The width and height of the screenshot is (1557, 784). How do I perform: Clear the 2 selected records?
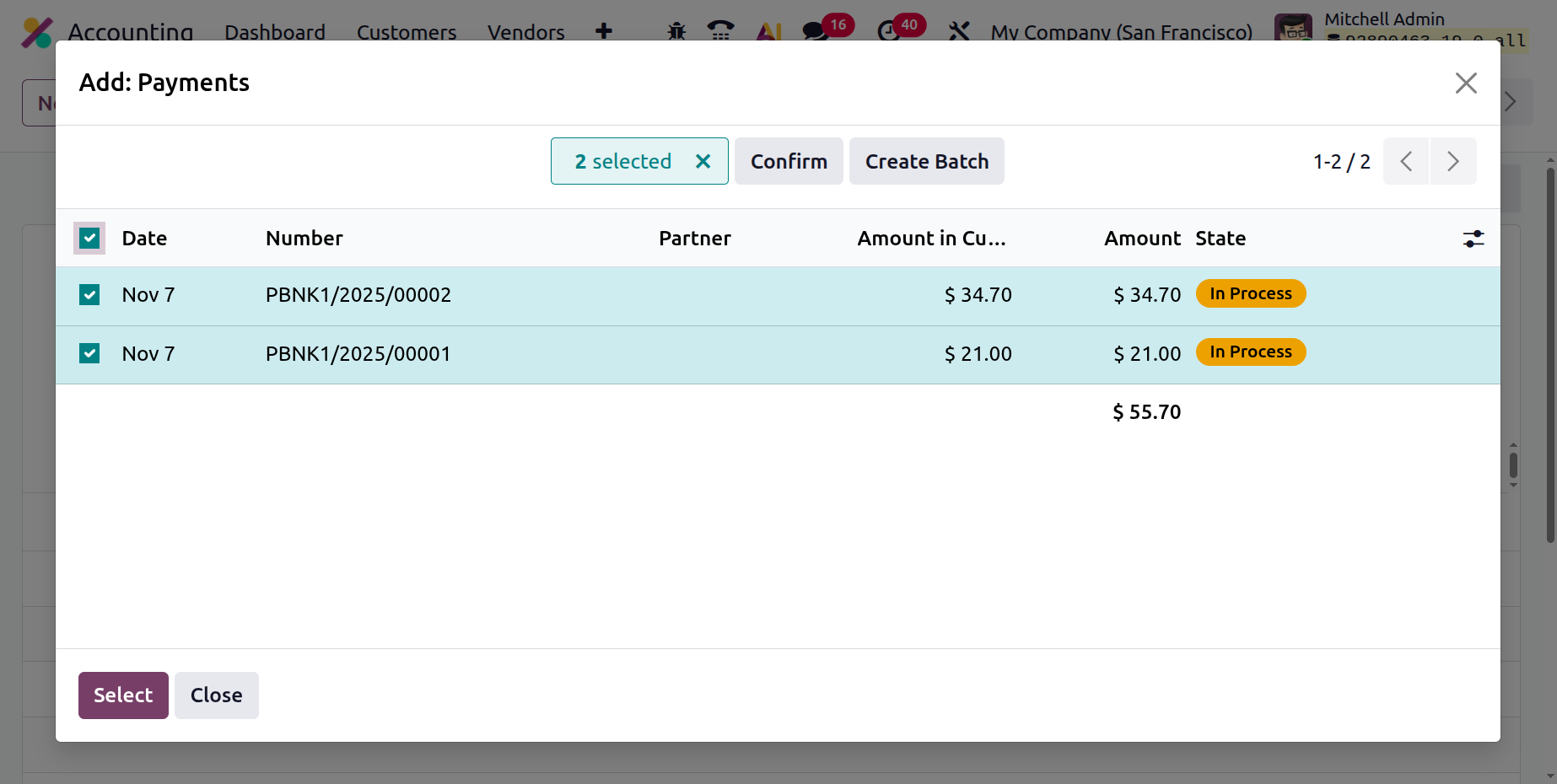[x=703, y=161]
